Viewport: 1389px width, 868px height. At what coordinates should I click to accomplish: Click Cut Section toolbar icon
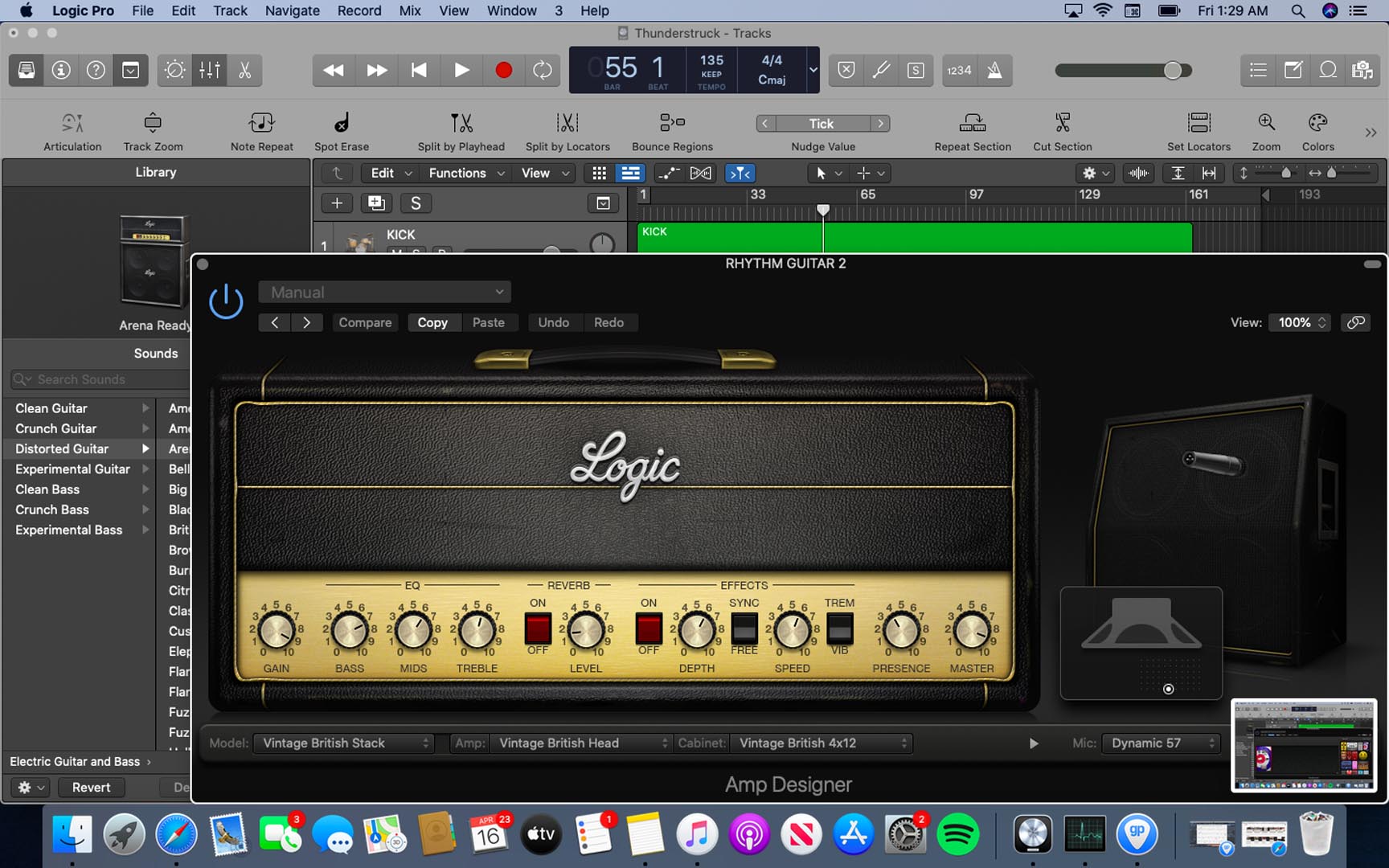coord(1063,123)
